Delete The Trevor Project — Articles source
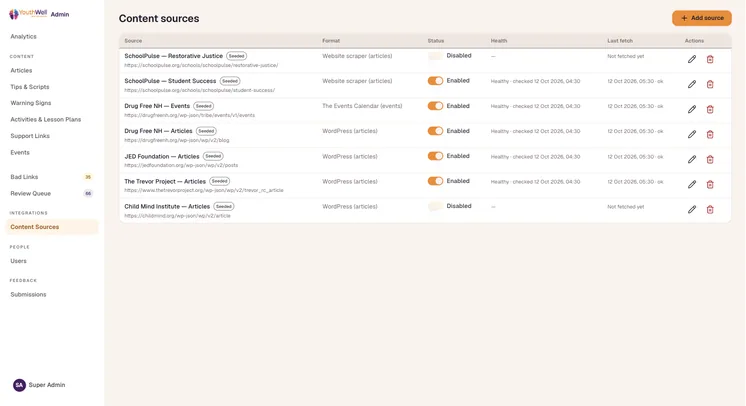The image size is (746, 406). (x=710, y=184)
